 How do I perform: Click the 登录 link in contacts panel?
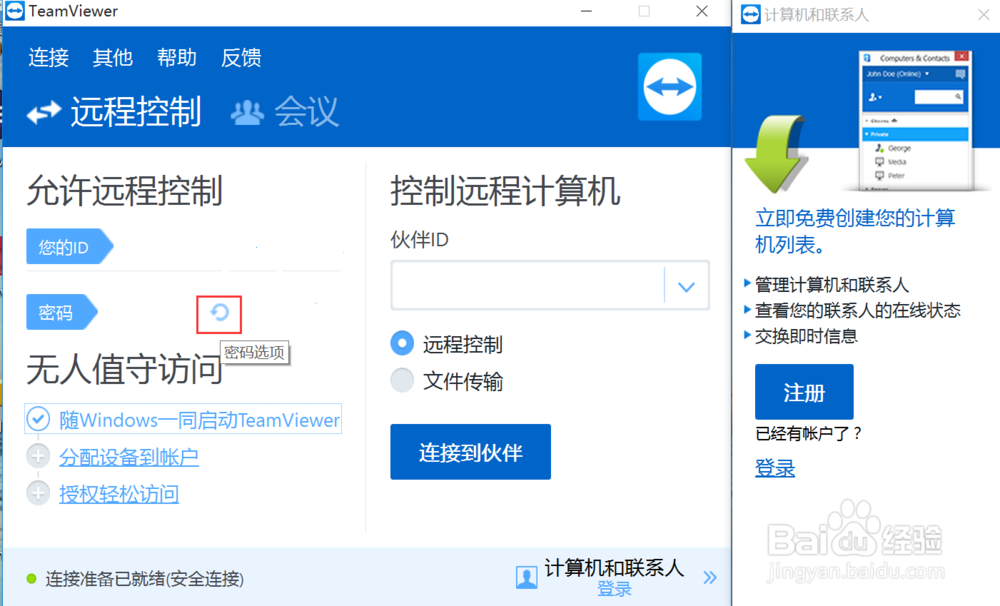[775, 468]
